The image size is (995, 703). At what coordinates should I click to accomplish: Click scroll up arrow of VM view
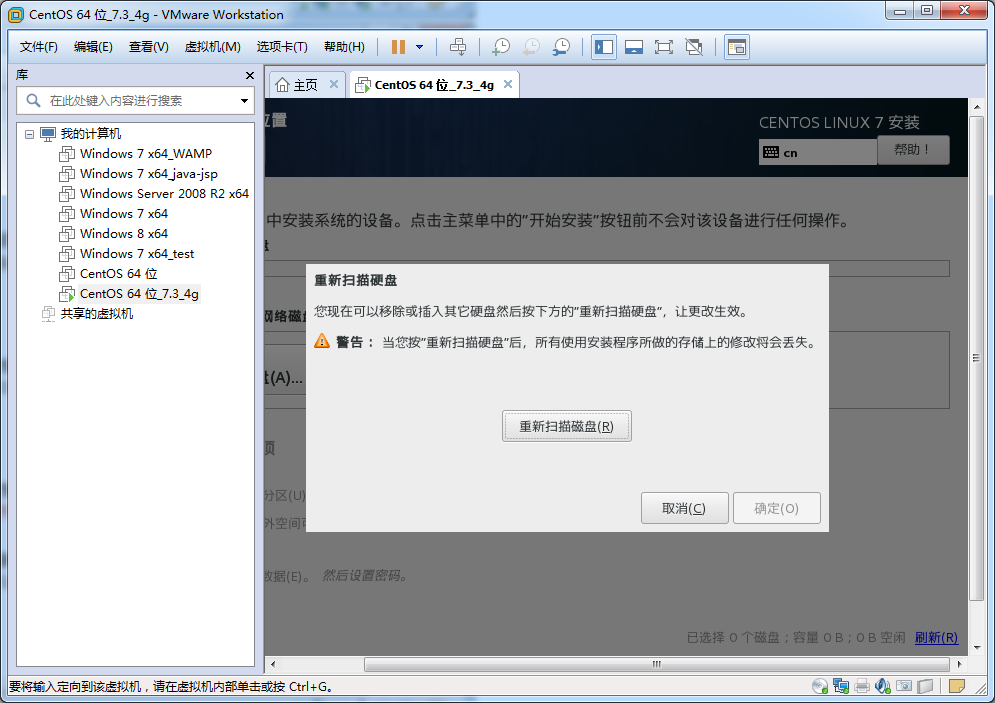(977, 107)
